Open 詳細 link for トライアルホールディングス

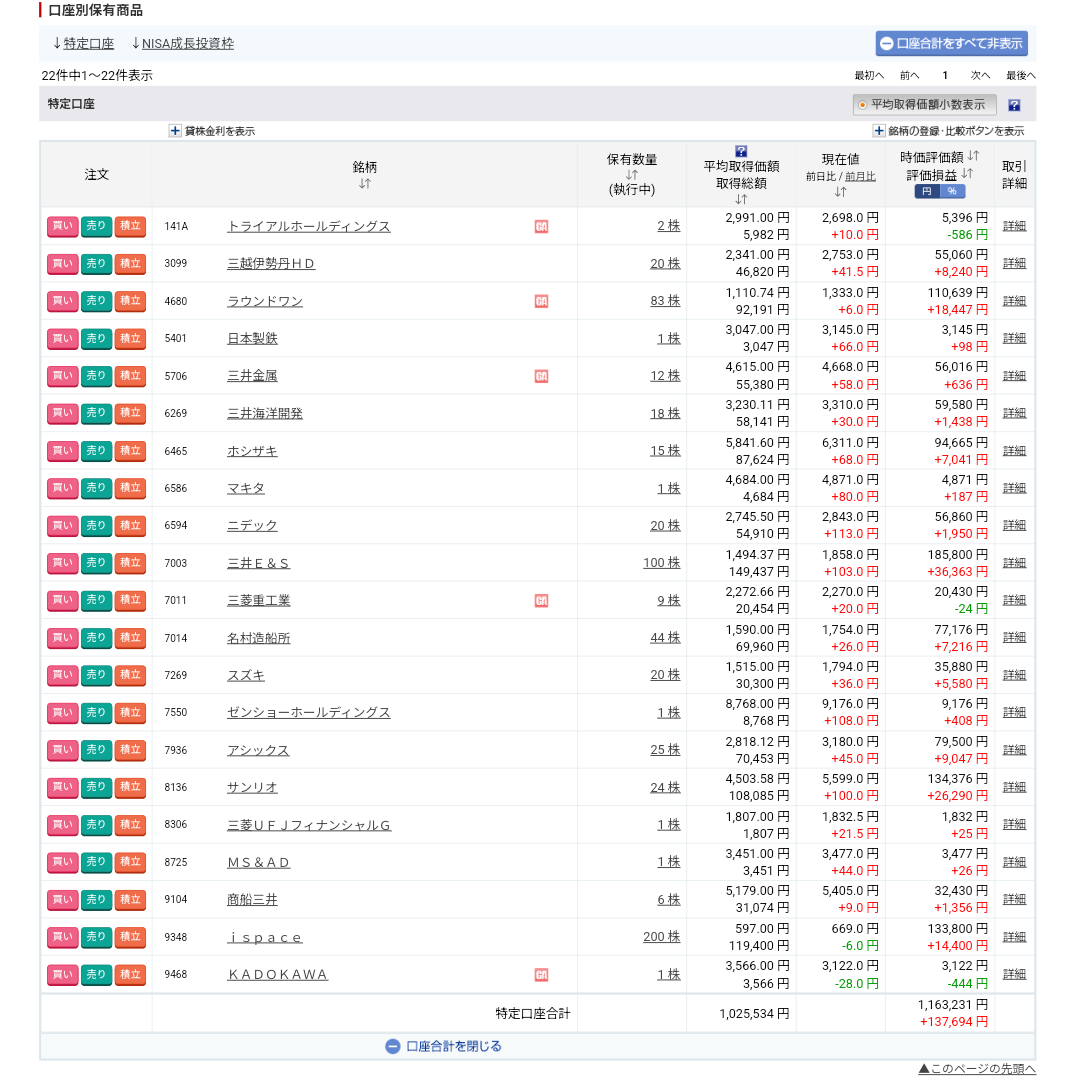[1014, 226]
